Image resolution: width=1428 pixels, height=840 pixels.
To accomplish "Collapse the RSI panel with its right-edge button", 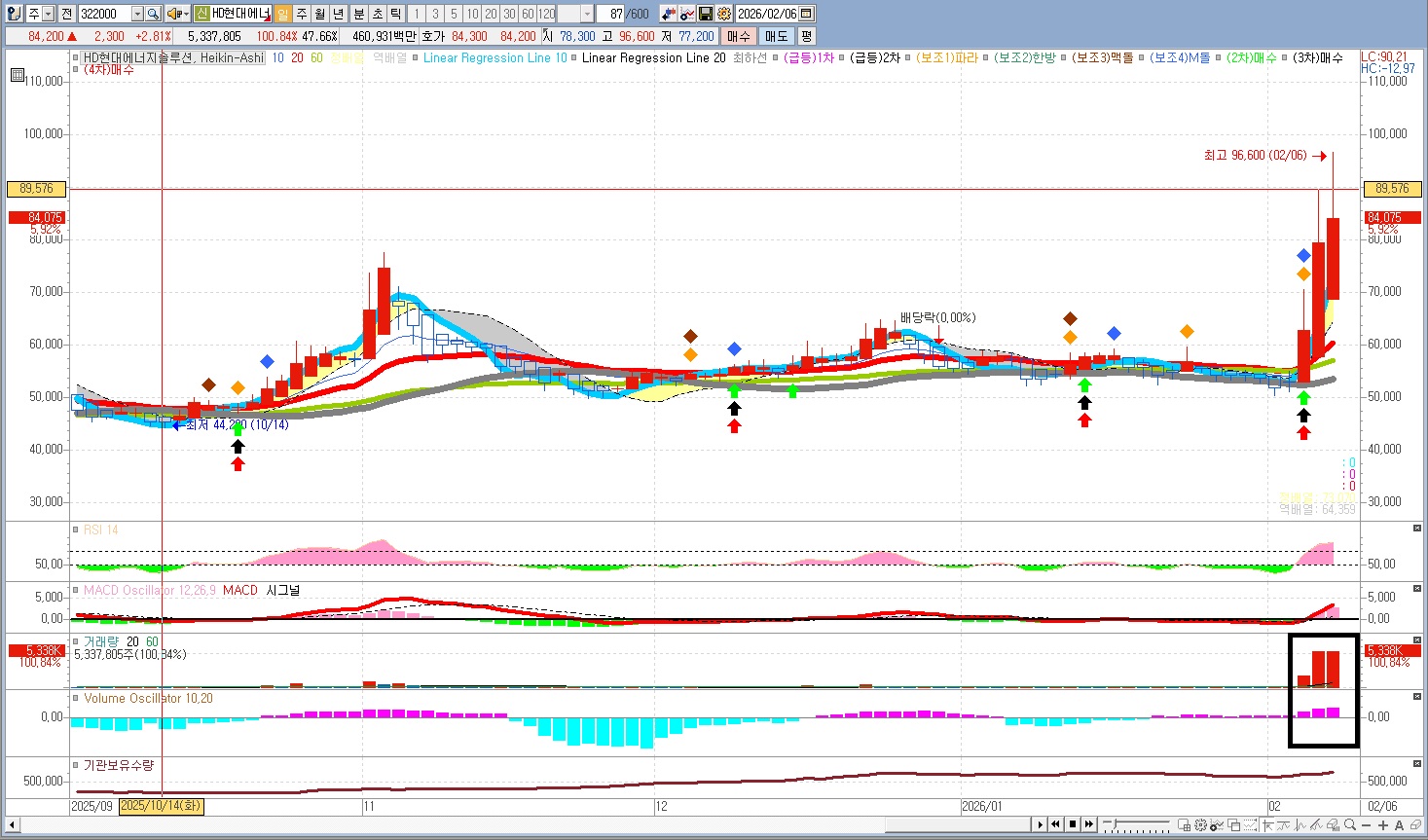I will (1417, 528).
